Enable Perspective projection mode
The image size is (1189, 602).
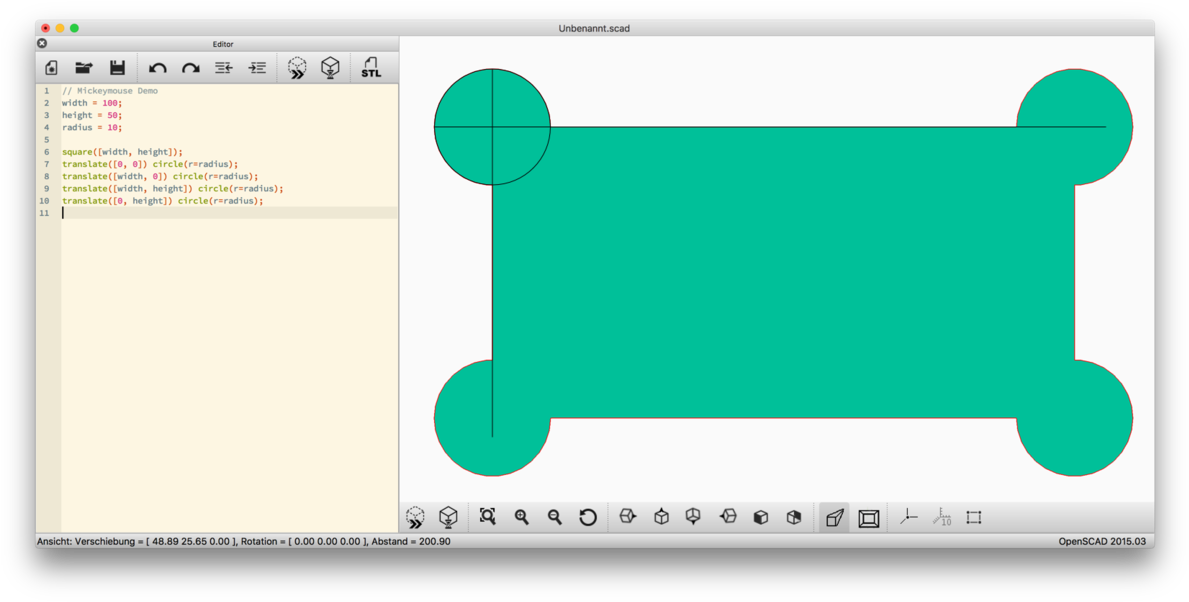pyautogui.click(x=835, y=517)
